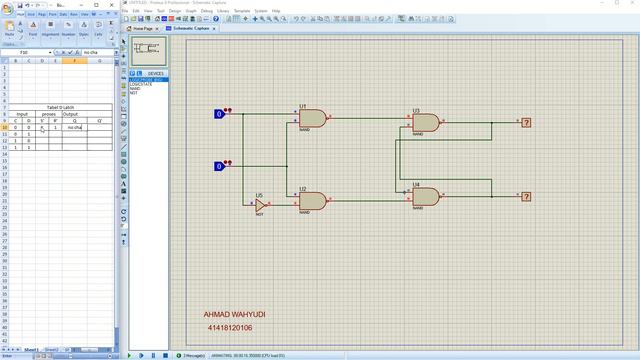Select the Junction dot mode tool

124,56
